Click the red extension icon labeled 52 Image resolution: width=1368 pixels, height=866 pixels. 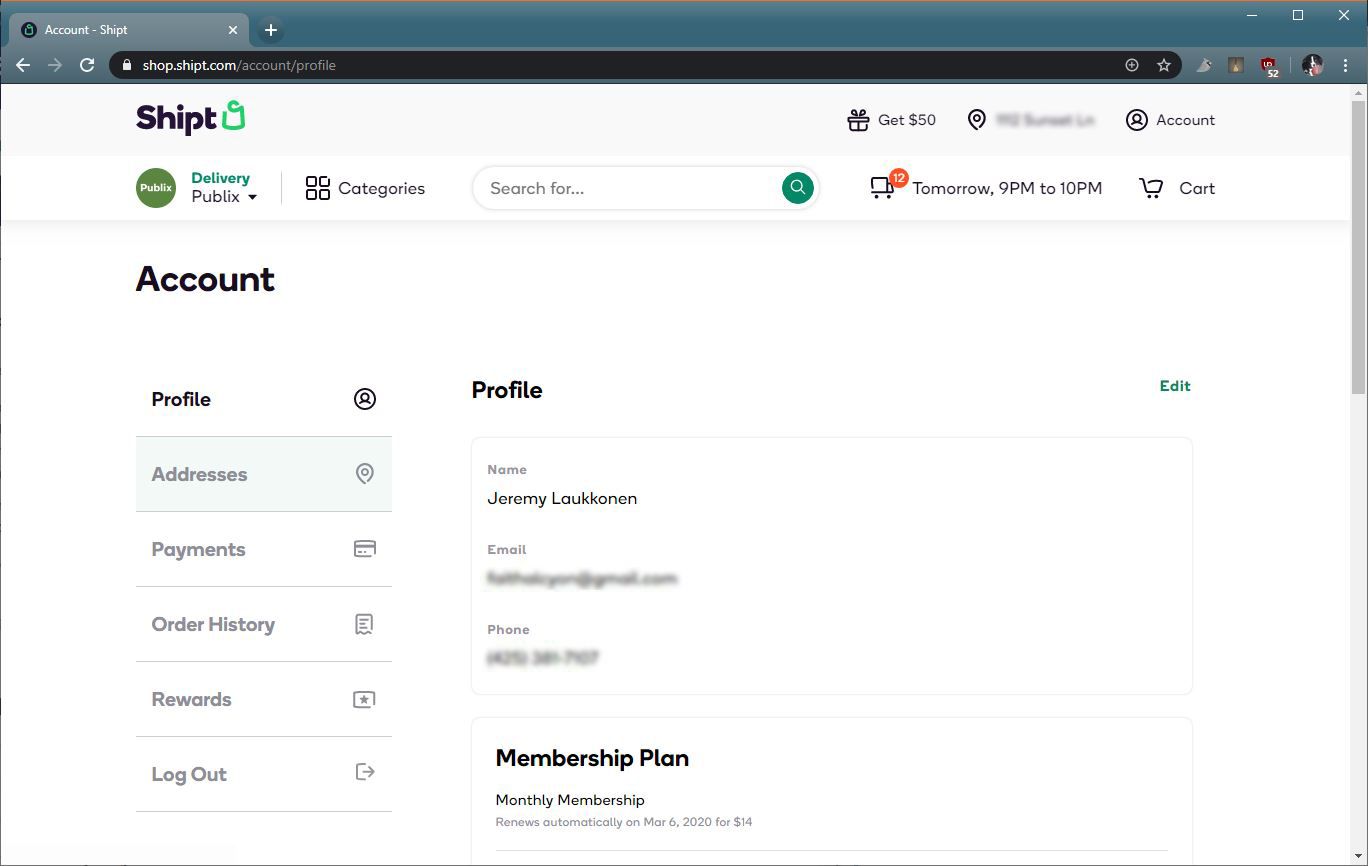tap(1270, 66)
